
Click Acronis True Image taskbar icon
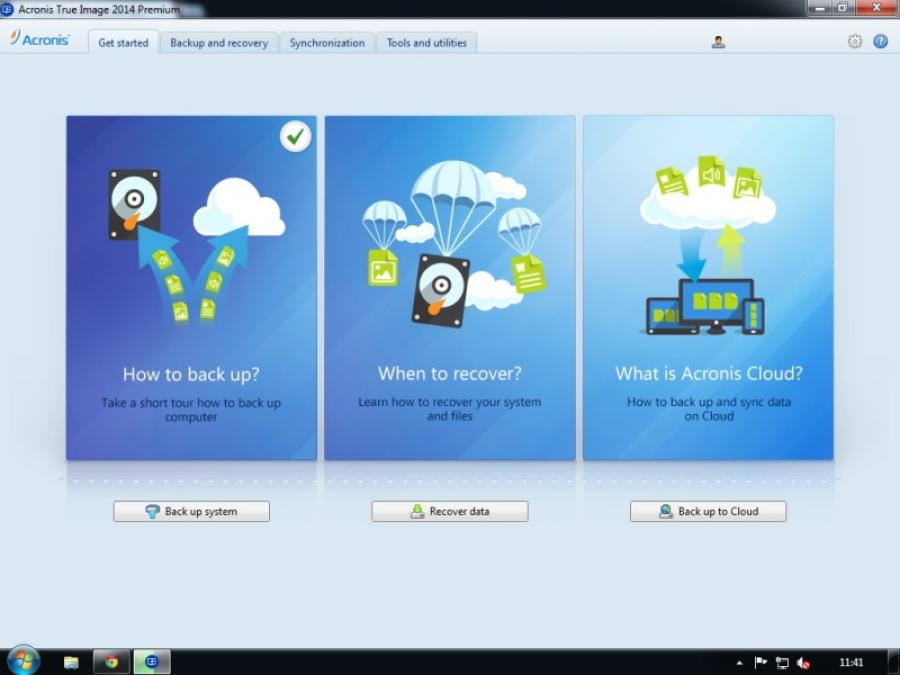[152, 662]
